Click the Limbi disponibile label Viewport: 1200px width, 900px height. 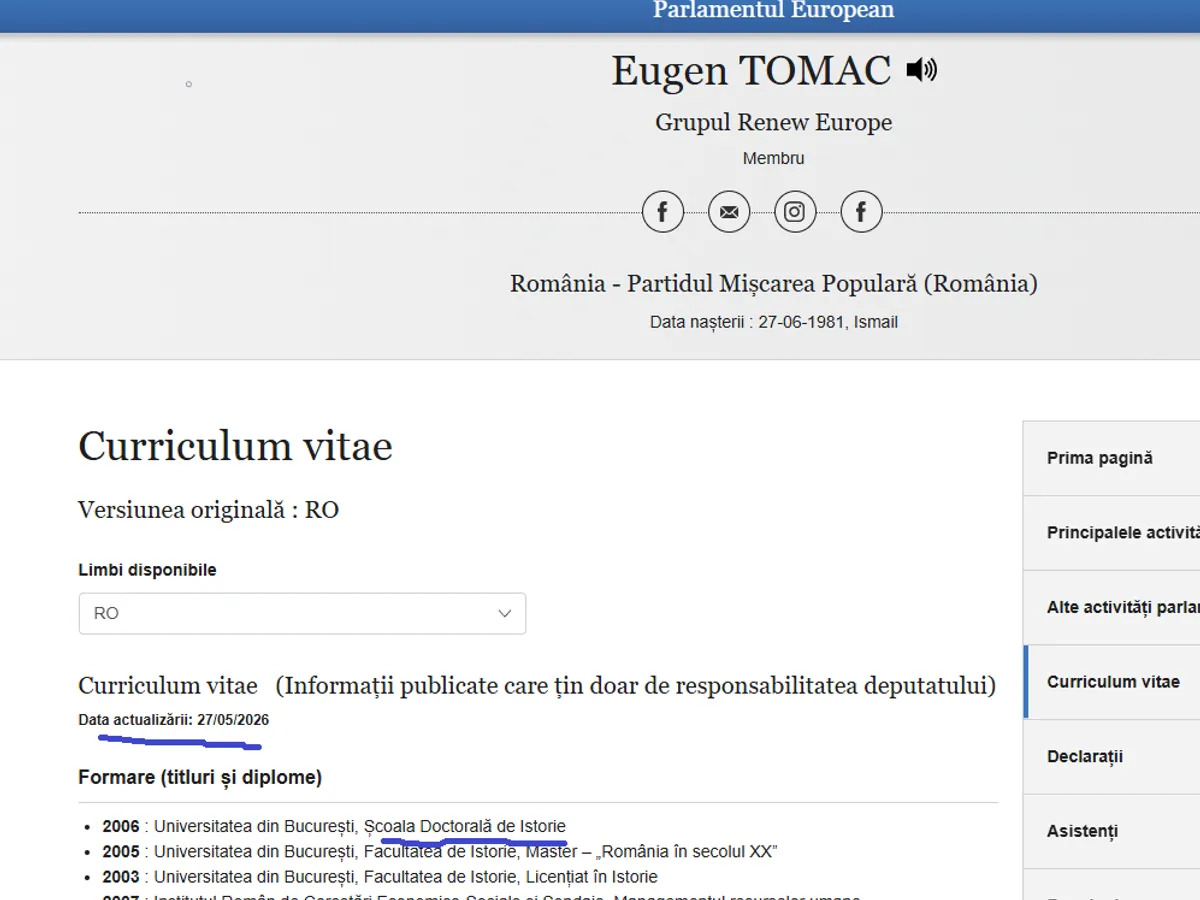(148, 570)
